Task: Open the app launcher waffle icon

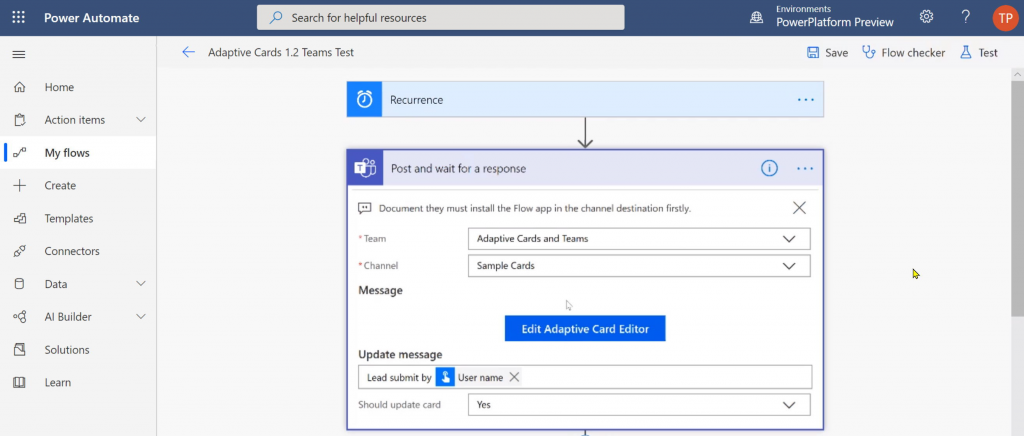Action: (18, 18)
